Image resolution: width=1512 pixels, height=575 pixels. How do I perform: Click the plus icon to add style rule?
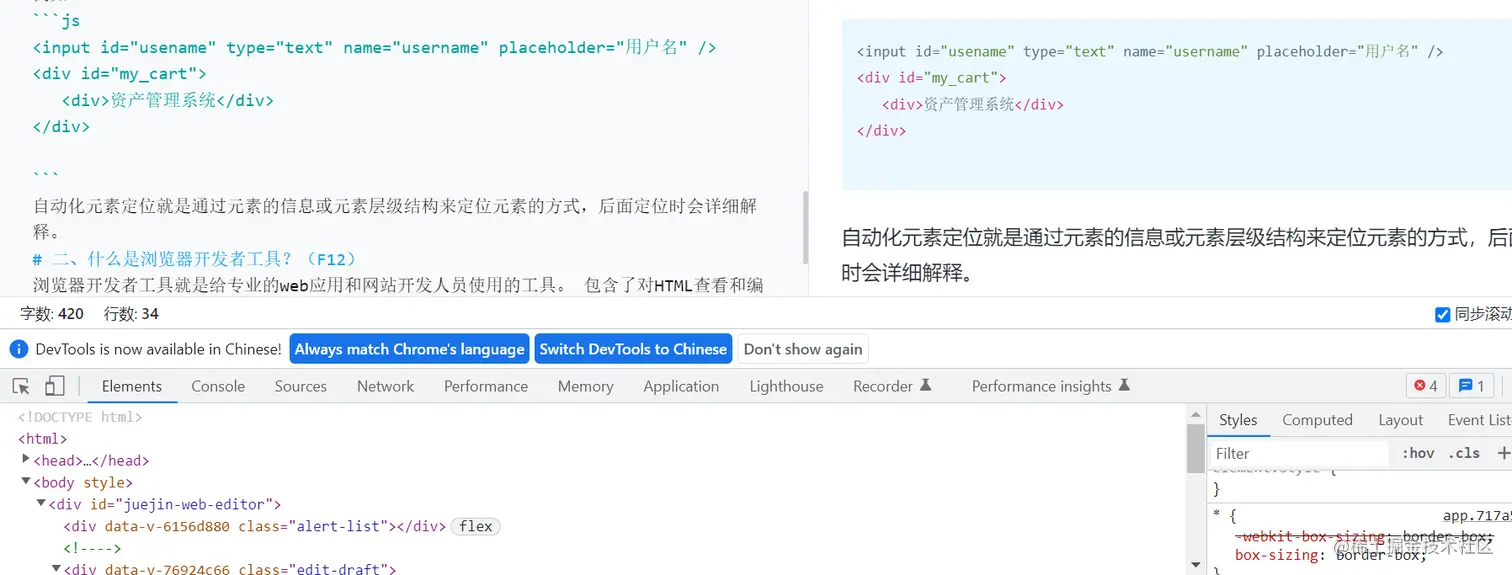(1503, 453)
